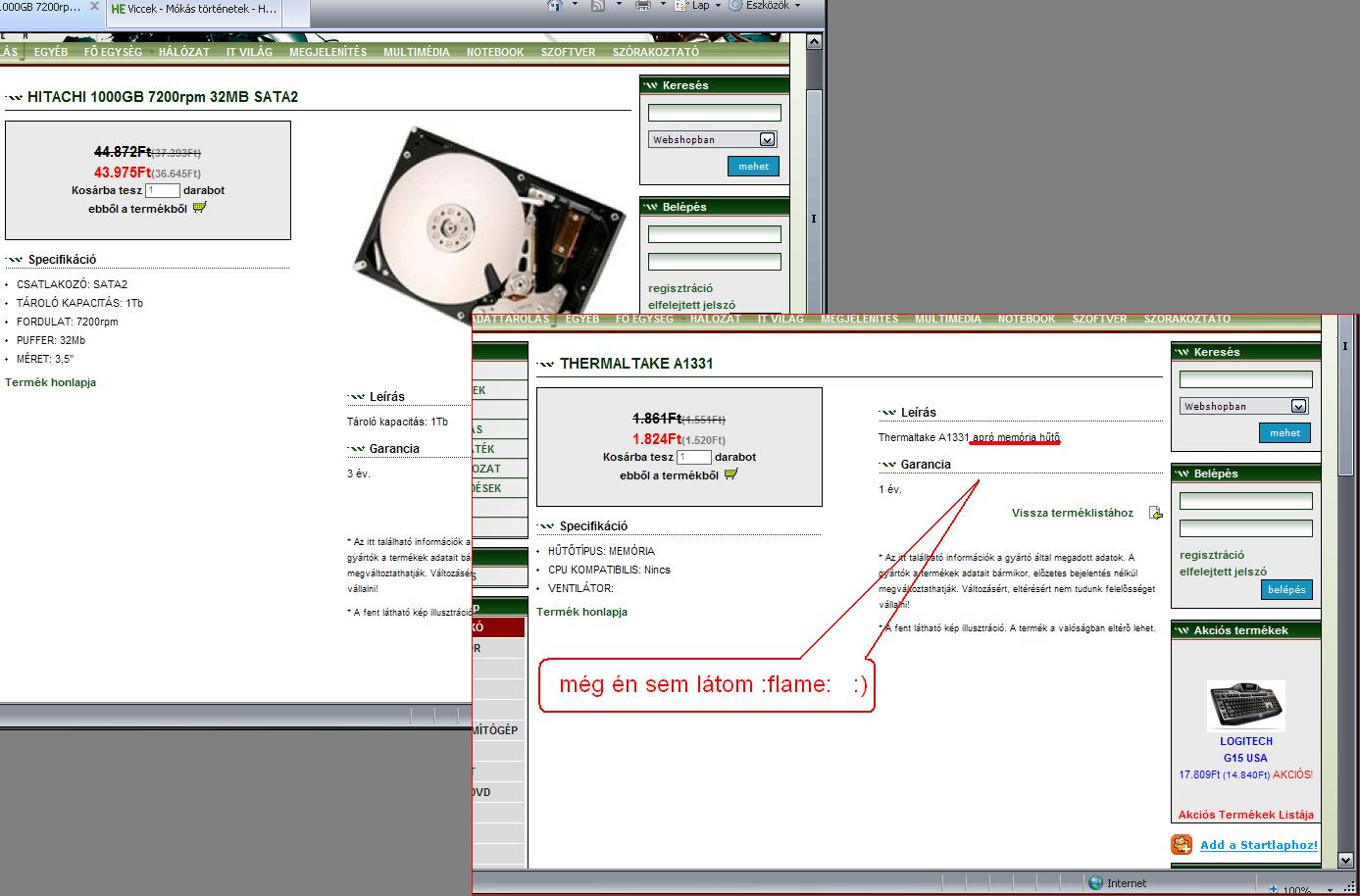
Task: Click scroll-up arrow of back window scrollbar
Action: coord(813,43)
